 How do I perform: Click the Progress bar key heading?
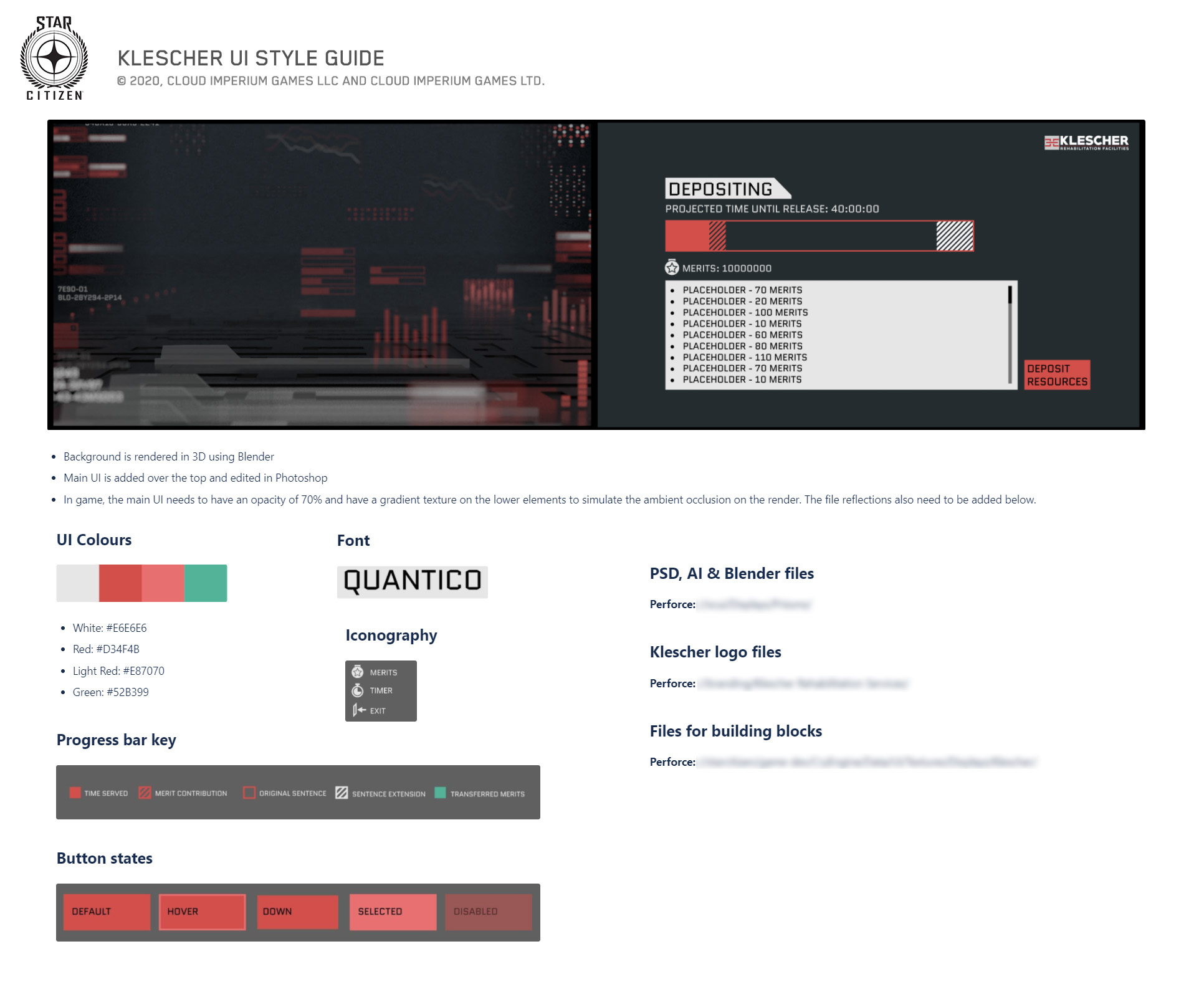tap(117, 740)
